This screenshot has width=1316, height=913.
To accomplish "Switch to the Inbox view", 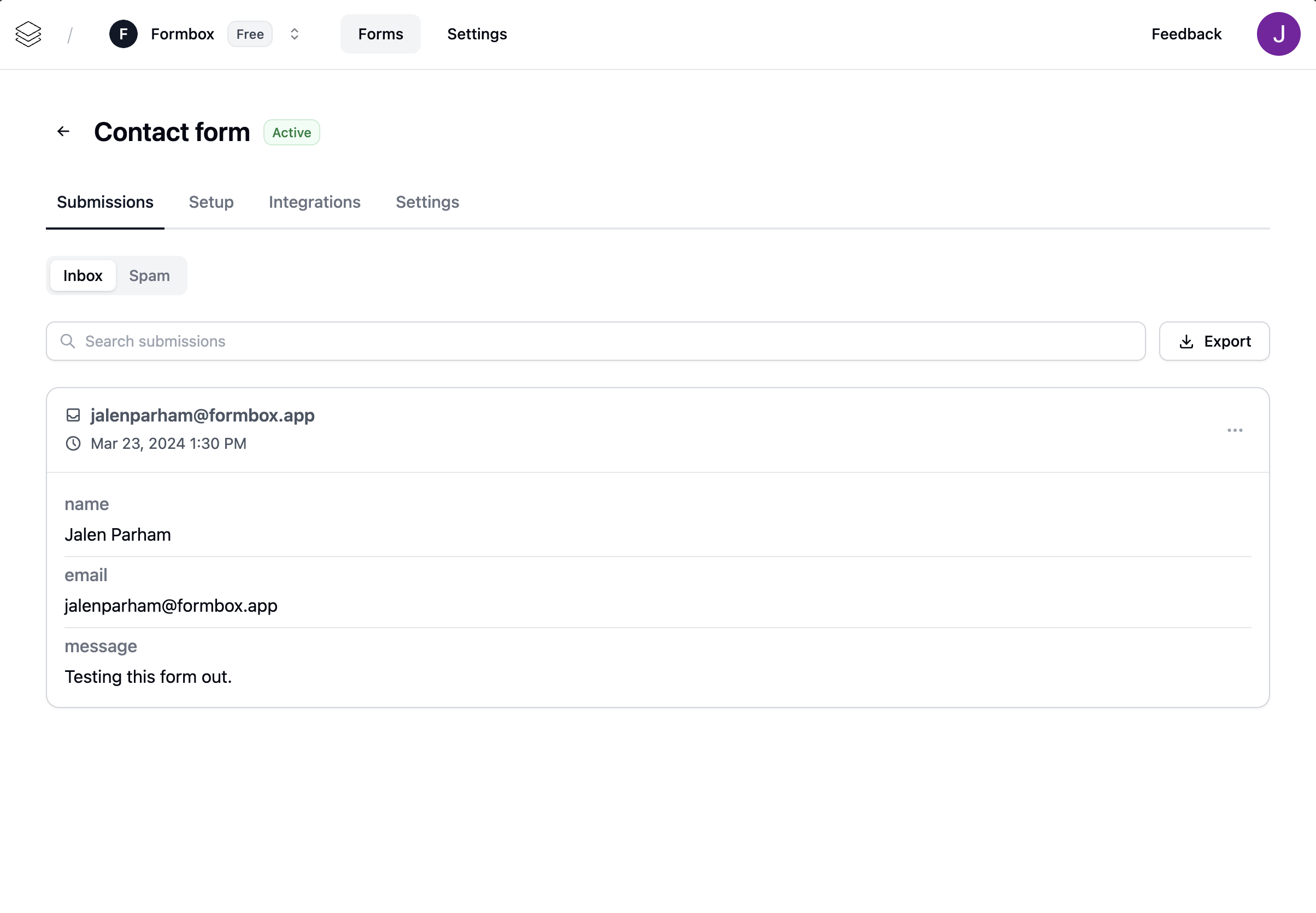I will point(83,276).
